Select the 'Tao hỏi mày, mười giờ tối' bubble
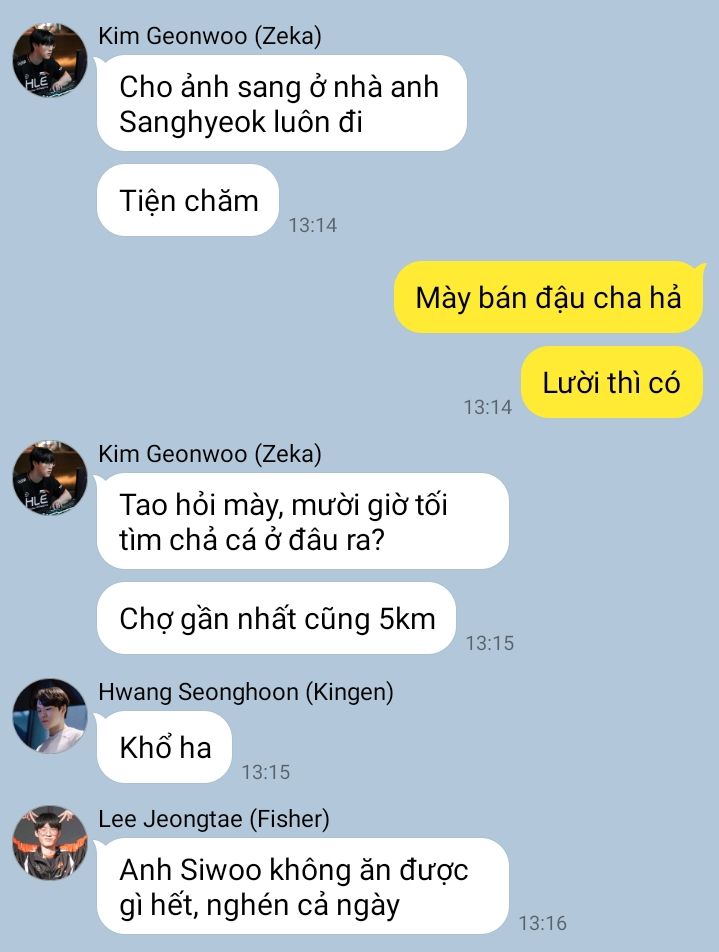 (302, 522)
